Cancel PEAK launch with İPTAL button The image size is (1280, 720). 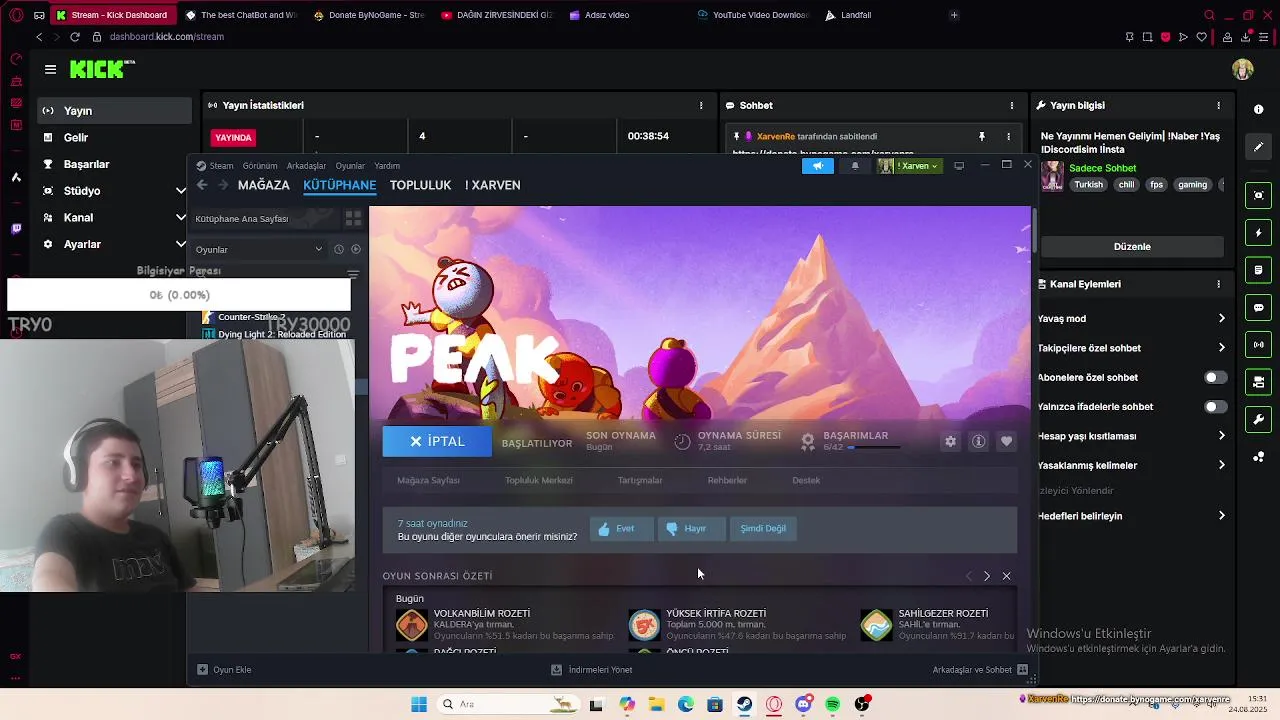pos(437,441)
